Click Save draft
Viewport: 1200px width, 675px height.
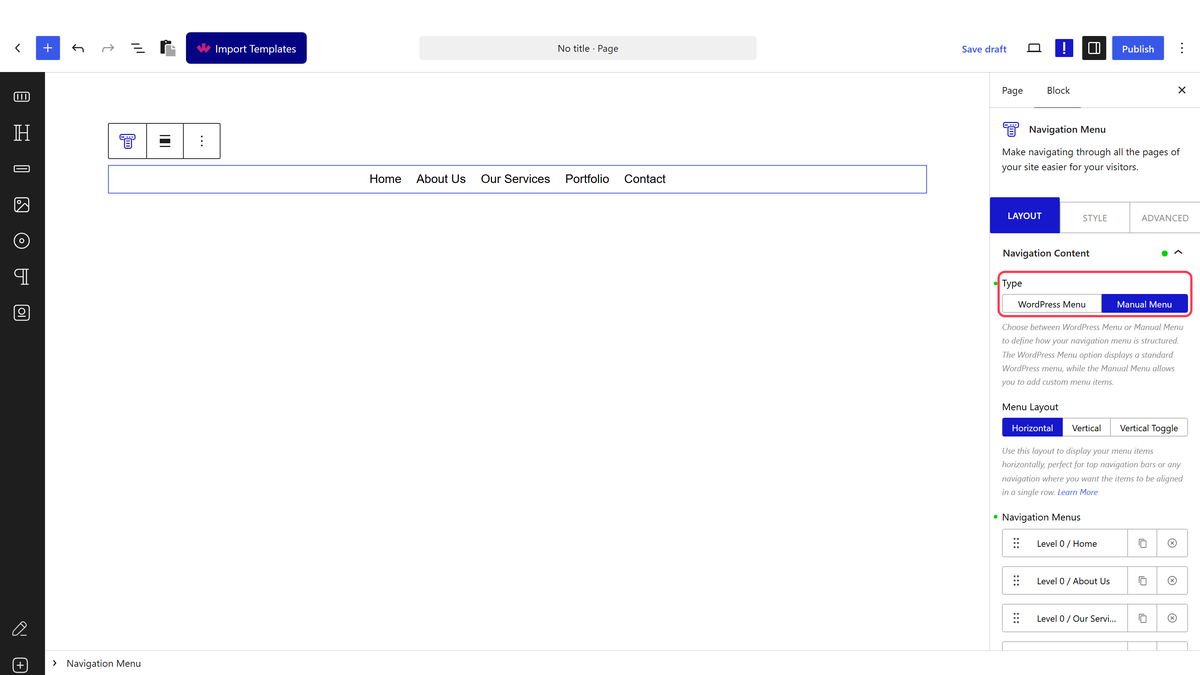[x=984, y=49]
